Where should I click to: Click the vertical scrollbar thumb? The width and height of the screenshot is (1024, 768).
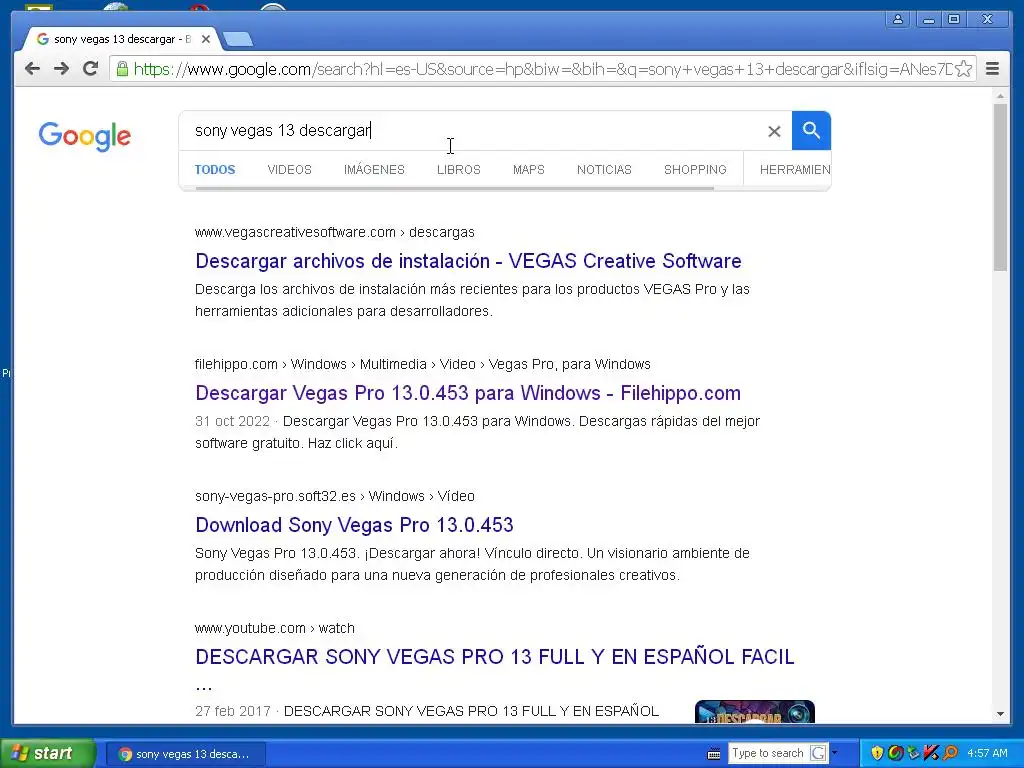1000,187
